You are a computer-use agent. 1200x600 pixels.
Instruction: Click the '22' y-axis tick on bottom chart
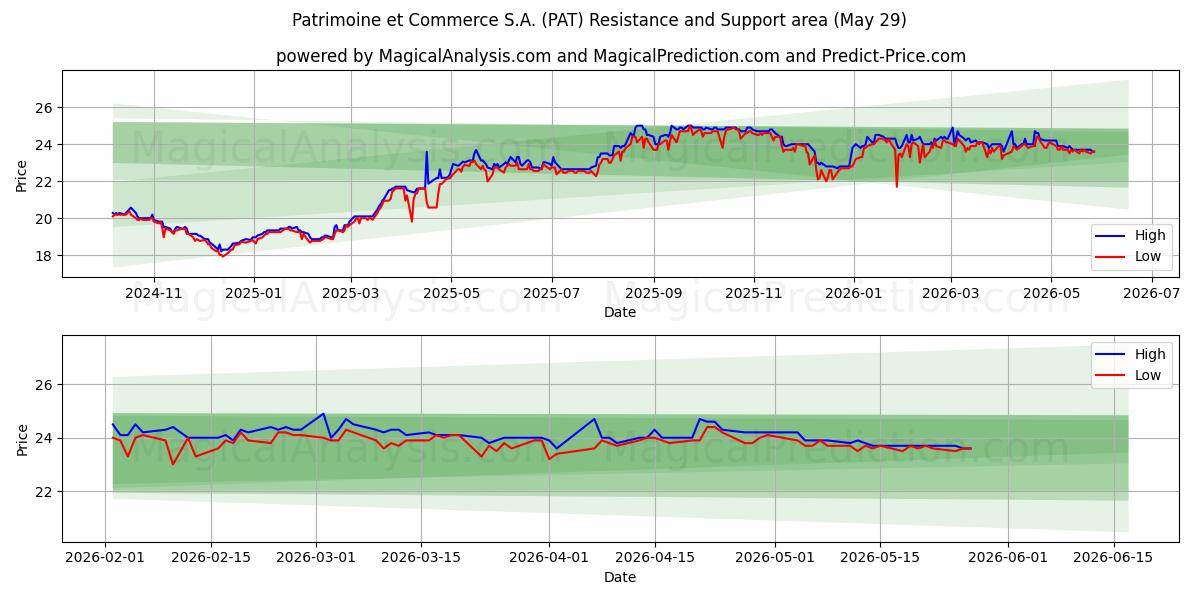click(x=46, y=492)
